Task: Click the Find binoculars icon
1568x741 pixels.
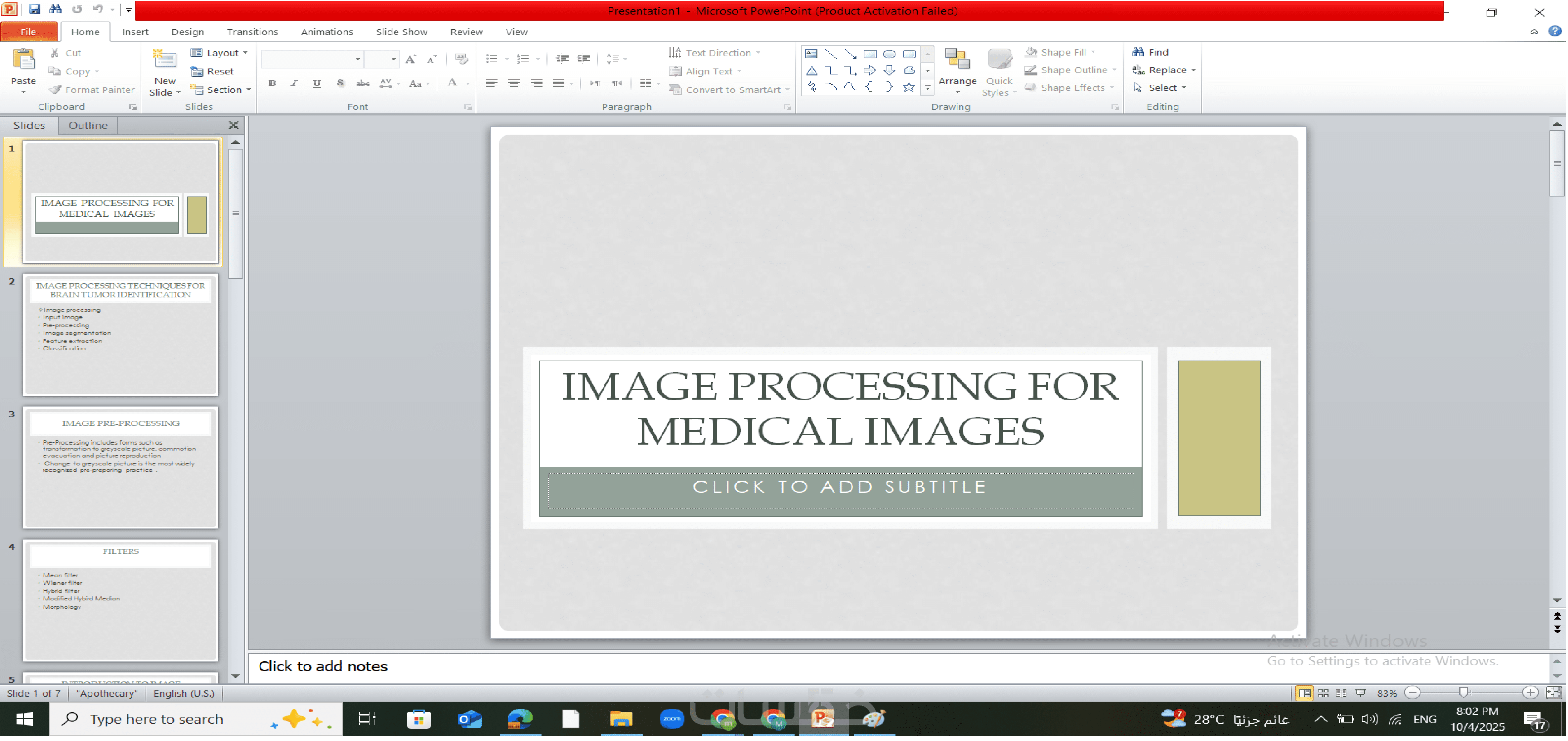Action: (x=1138, y=52)
